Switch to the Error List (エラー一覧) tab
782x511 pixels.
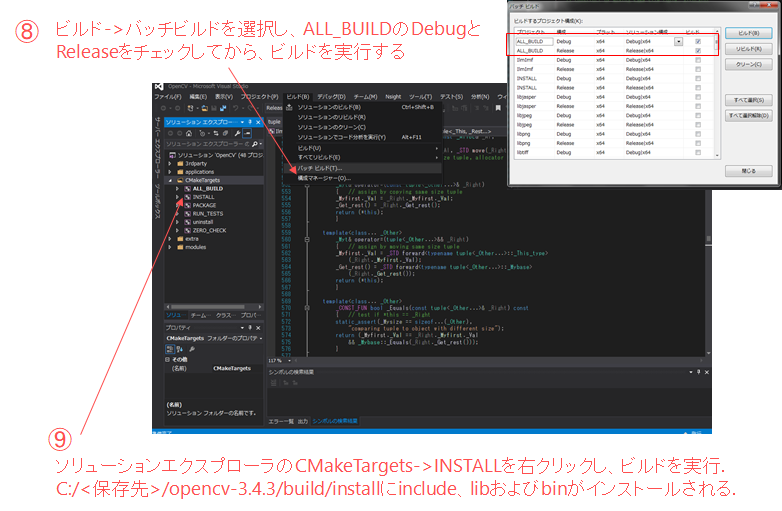(281, 421)
